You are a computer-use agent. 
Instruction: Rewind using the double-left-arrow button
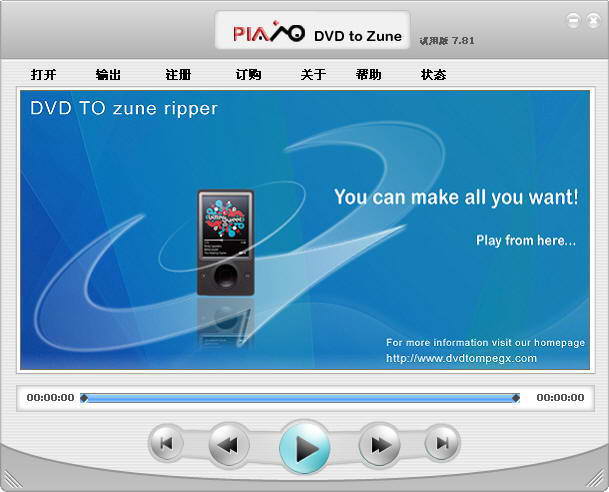229,444
